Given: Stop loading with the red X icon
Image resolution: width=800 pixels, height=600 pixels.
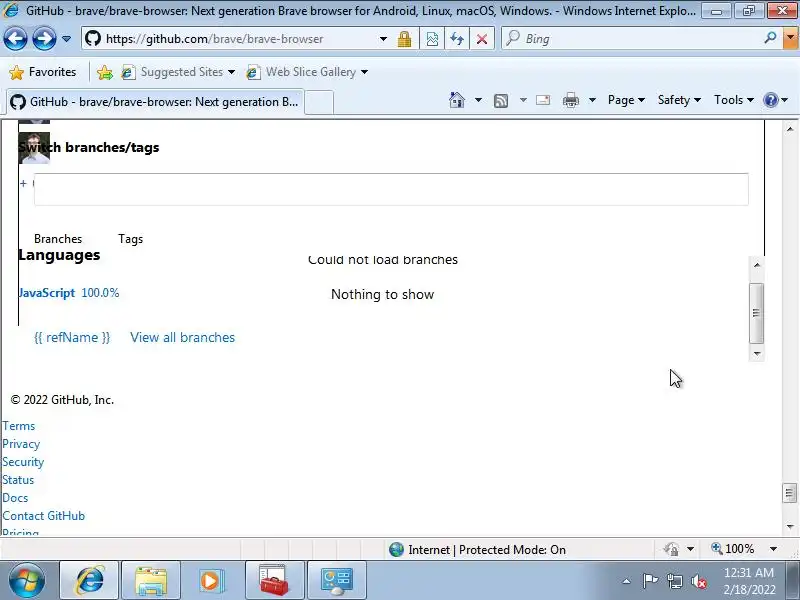Looking at the screenshot, I should [481, 39].
